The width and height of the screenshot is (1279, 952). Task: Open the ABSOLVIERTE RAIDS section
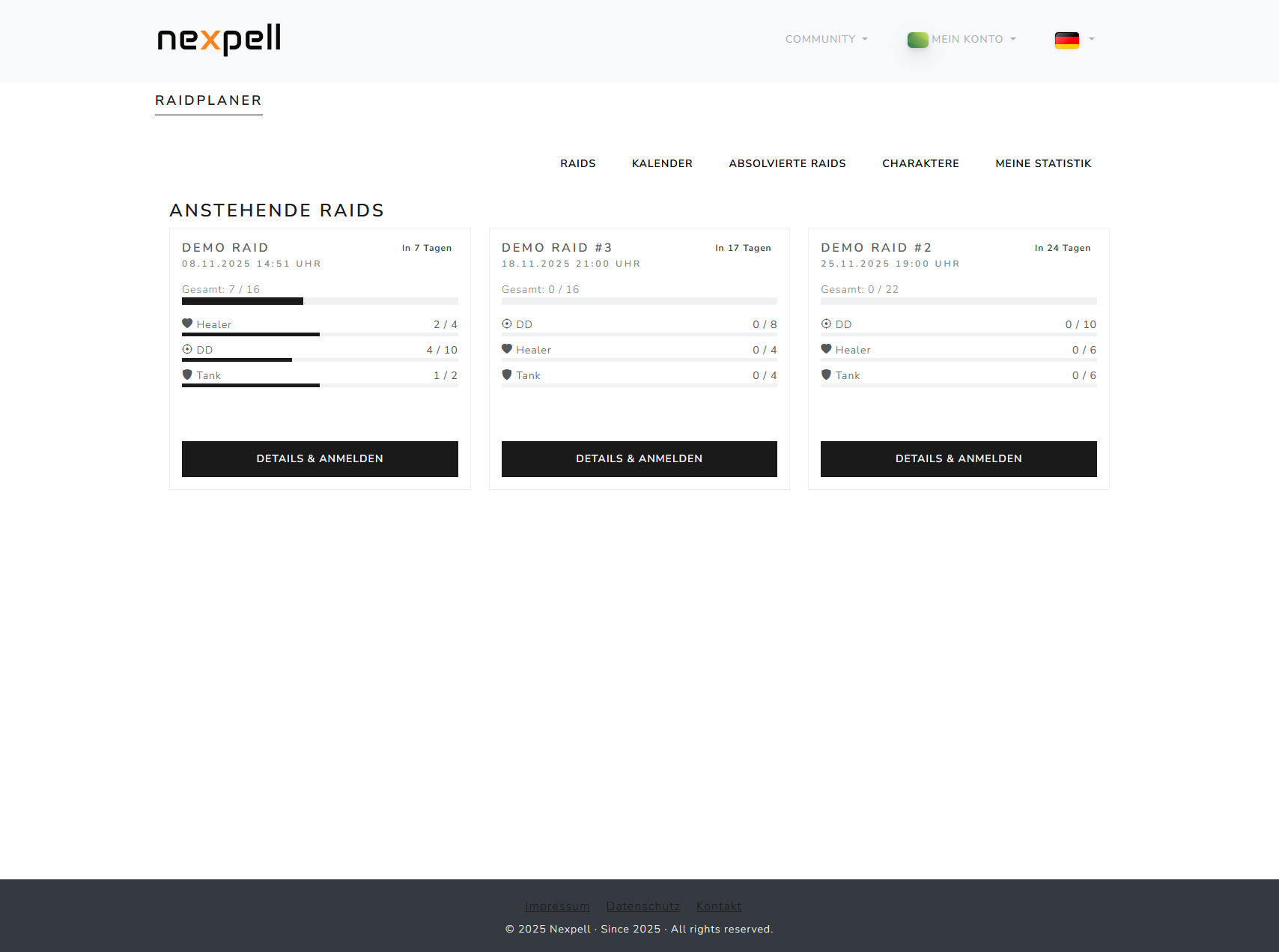point(787,163)
